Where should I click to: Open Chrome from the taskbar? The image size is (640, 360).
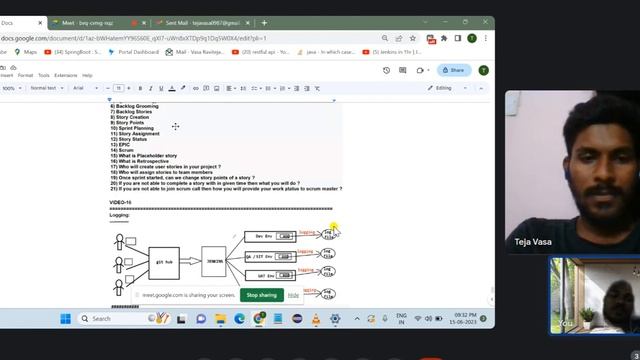click(x=259, y=318)
